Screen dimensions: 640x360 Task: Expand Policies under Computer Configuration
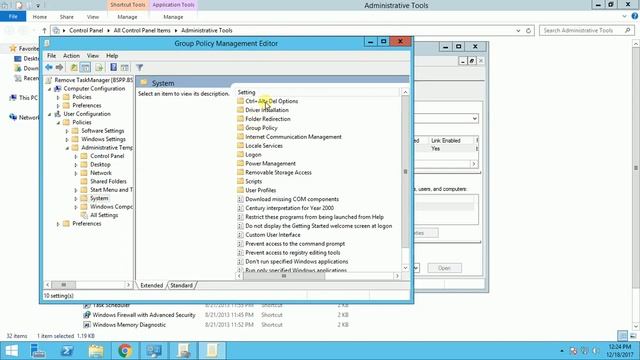tap(58, 98)
